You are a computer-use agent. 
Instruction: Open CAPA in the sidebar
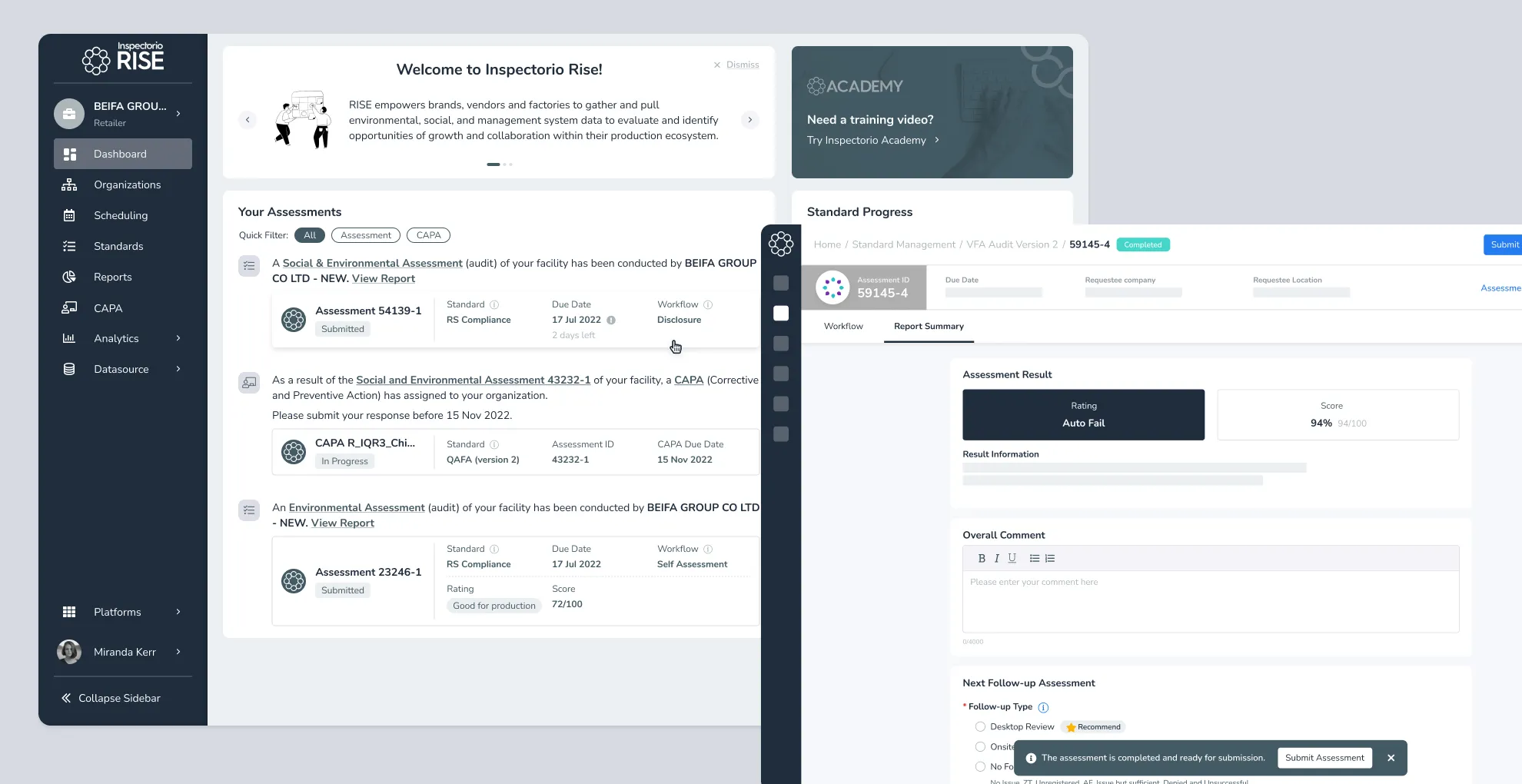click(x=123, y=307)
